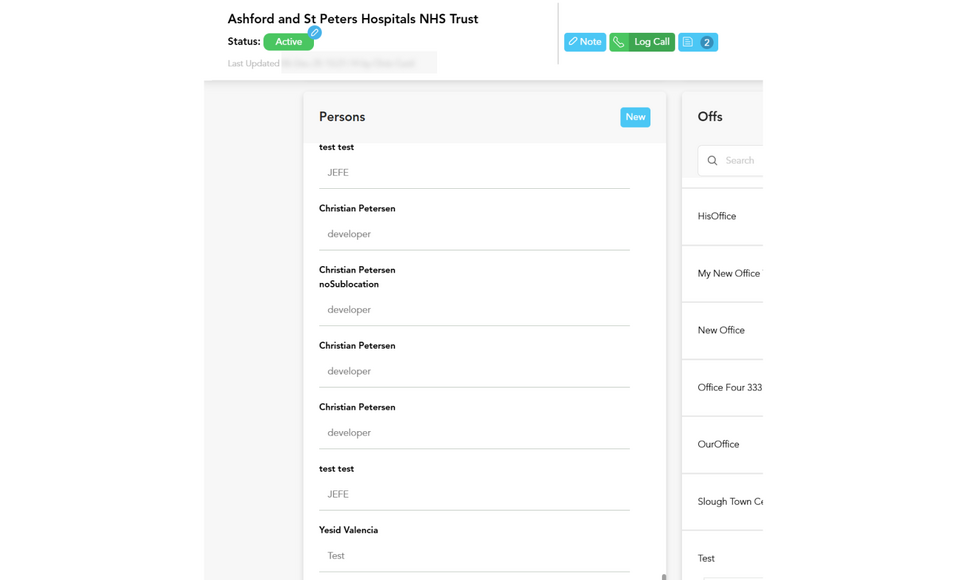Viewport: 967px width, 580px height.
Task: Click the Log Call button label
Action: point(652,42)
